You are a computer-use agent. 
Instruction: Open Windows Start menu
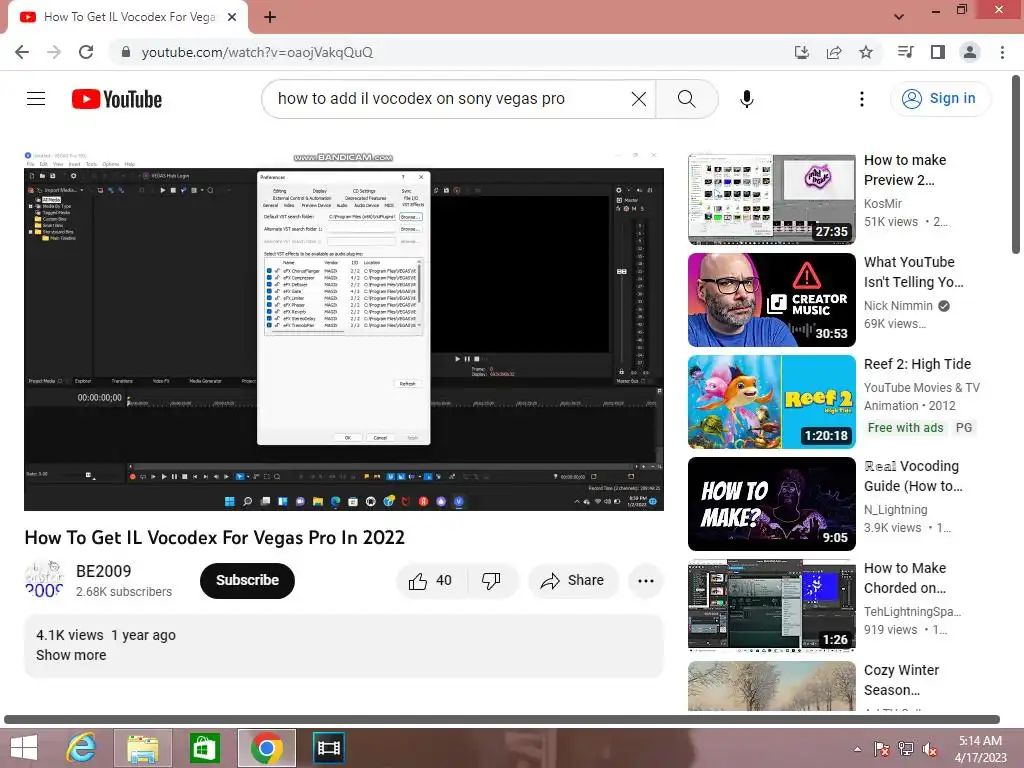tap(24, 748)
